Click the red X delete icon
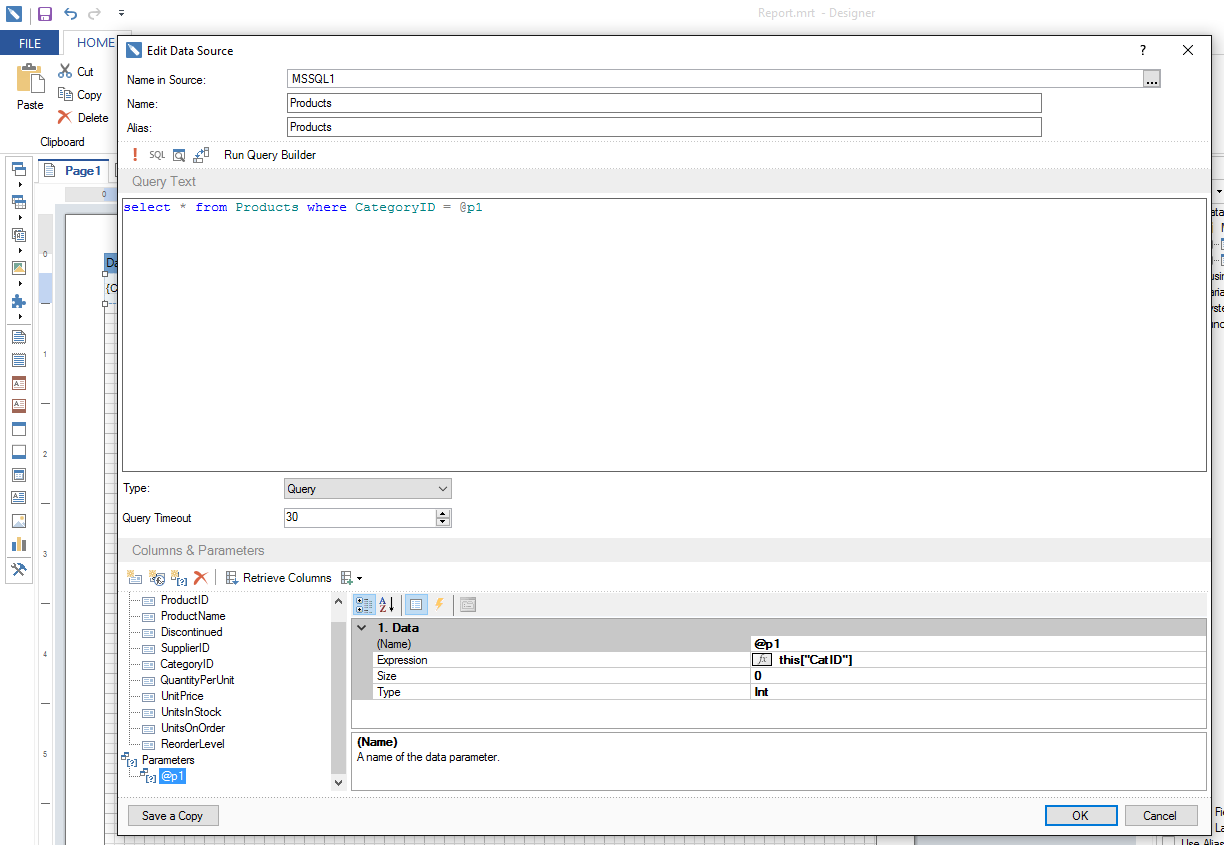This screenshot has height=845, width=1224. coord(201,578)
